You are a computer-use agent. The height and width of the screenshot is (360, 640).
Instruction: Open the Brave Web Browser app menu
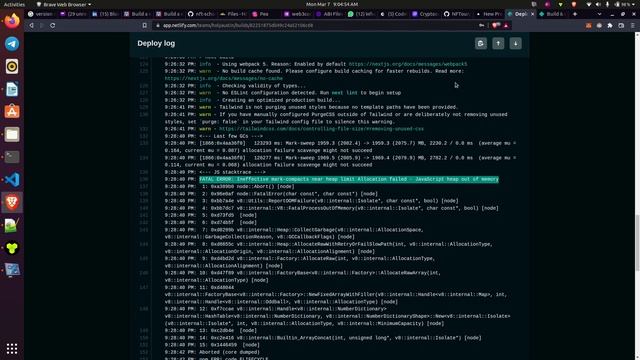[x=64, y=4]
